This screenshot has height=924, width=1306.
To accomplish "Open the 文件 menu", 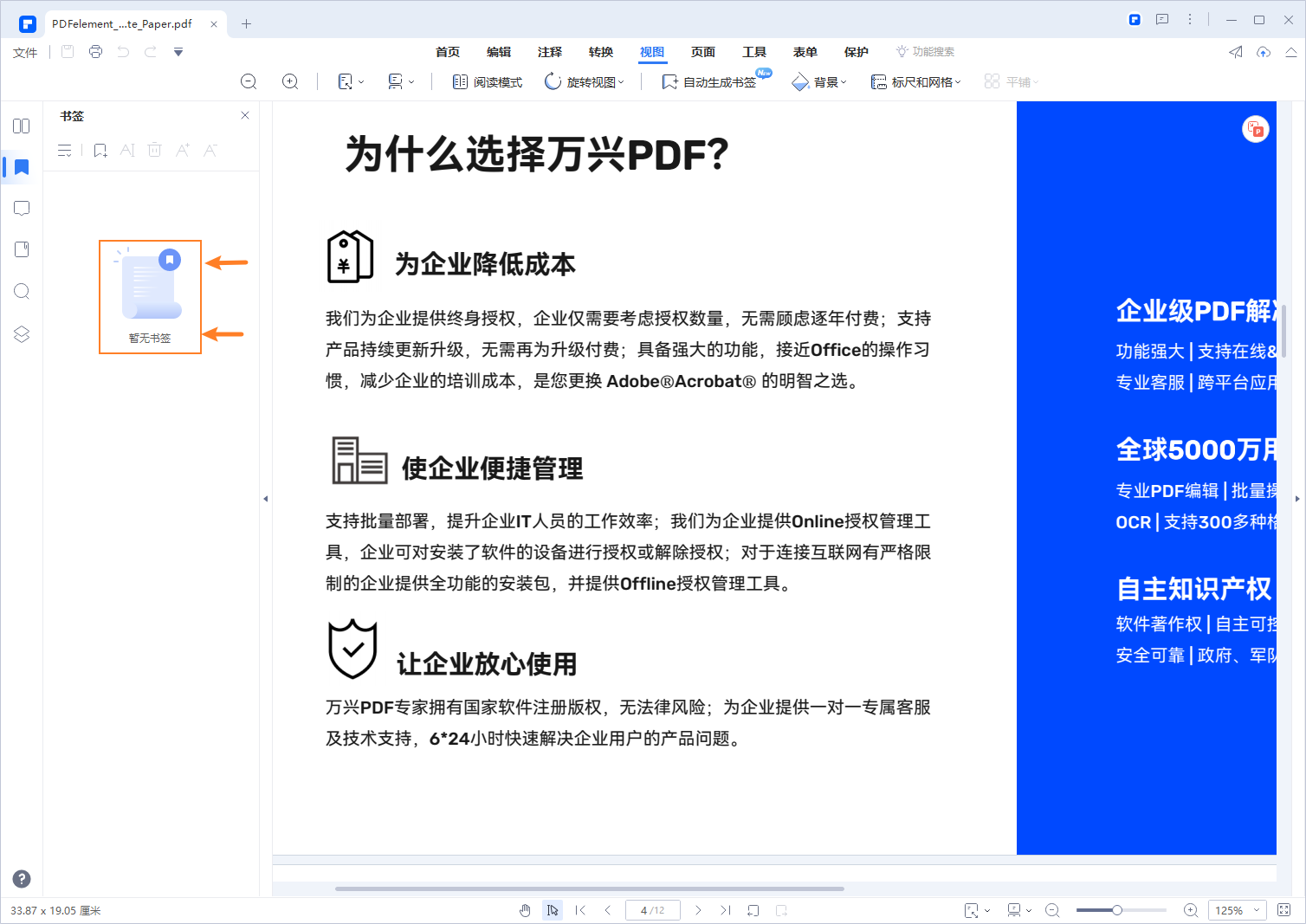I will point(25,51).
